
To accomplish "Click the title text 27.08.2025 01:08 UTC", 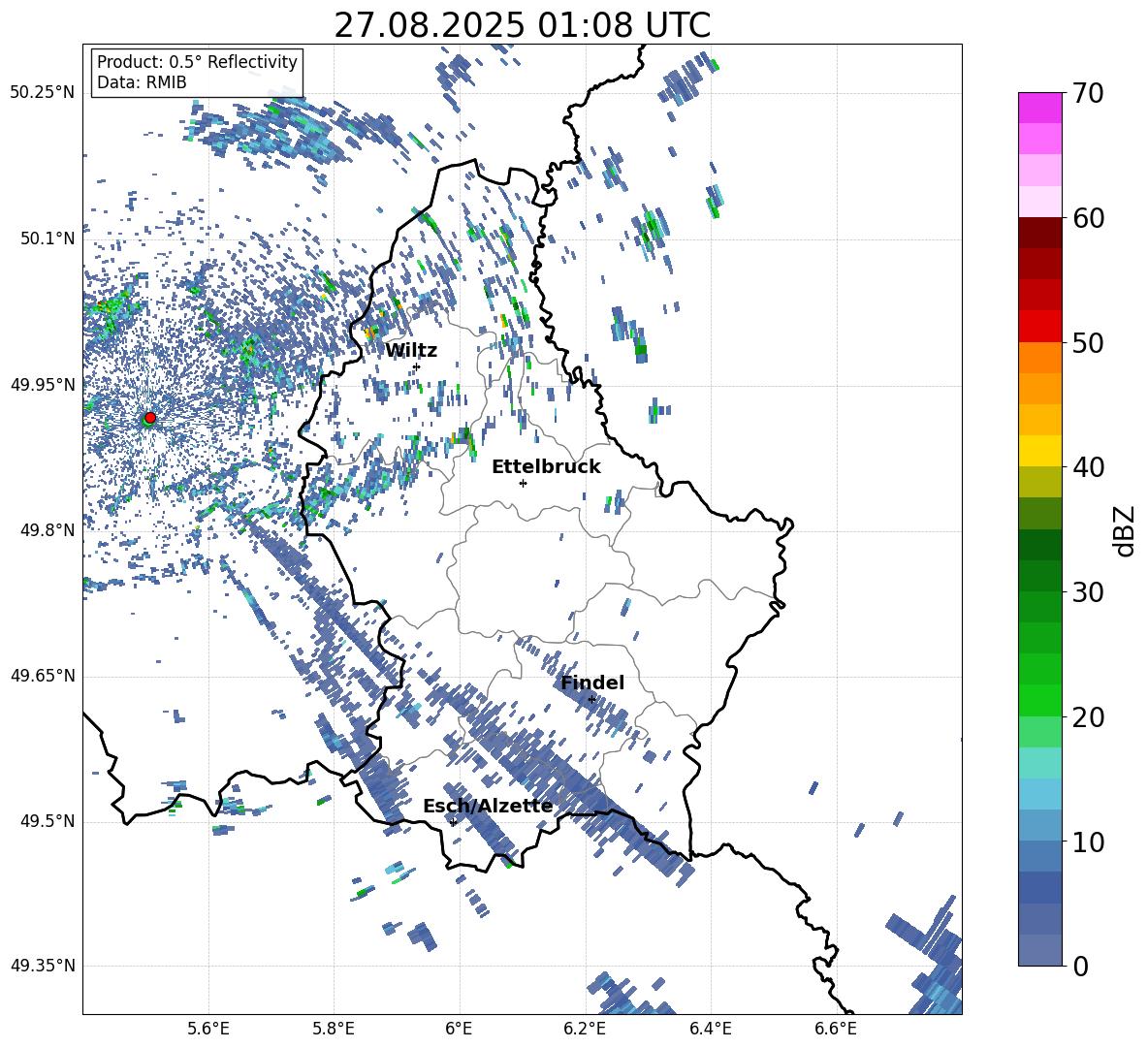I will pos(522,25).
